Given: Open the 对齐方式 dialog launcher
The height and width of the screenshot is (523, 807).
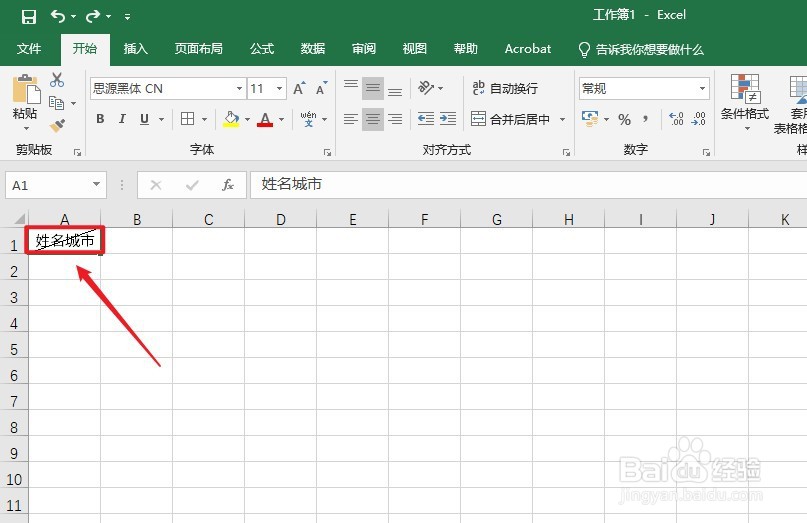Looking at the screenshot, I should 566,152.
